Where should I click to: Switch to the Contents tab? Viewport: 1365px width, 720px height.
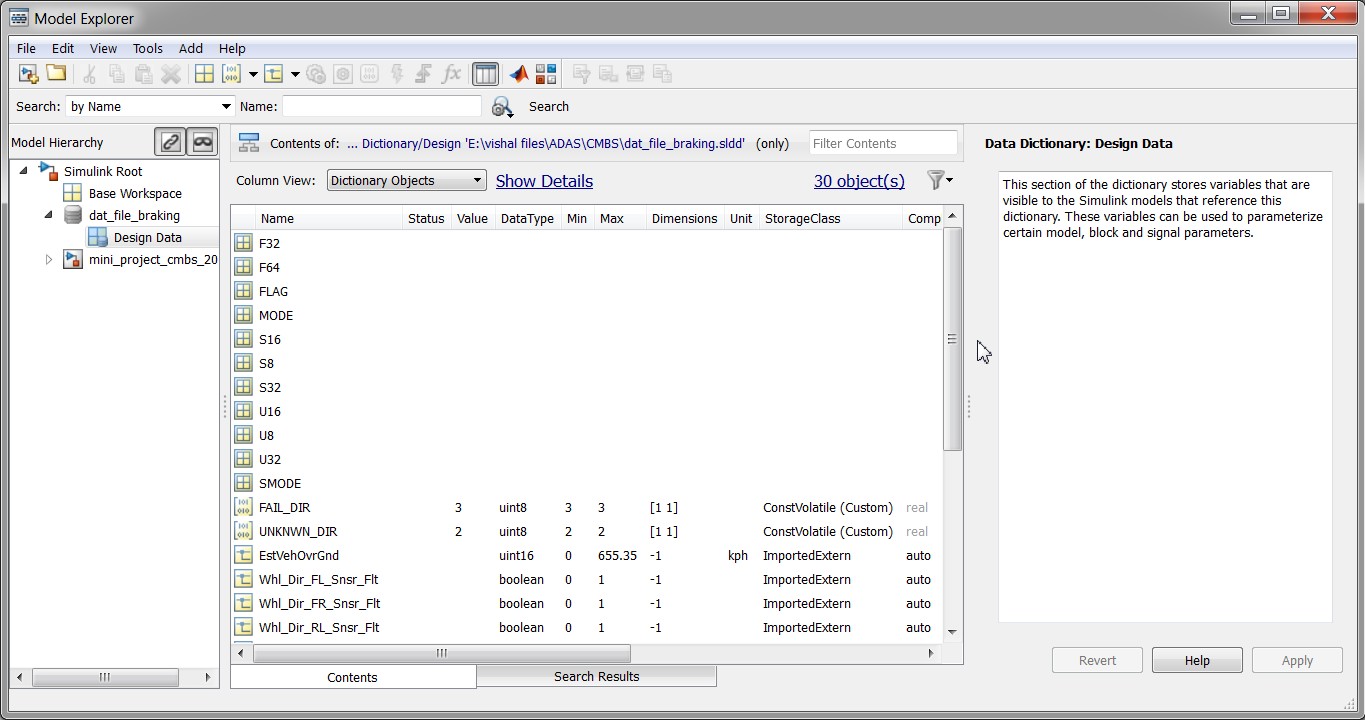353,677
